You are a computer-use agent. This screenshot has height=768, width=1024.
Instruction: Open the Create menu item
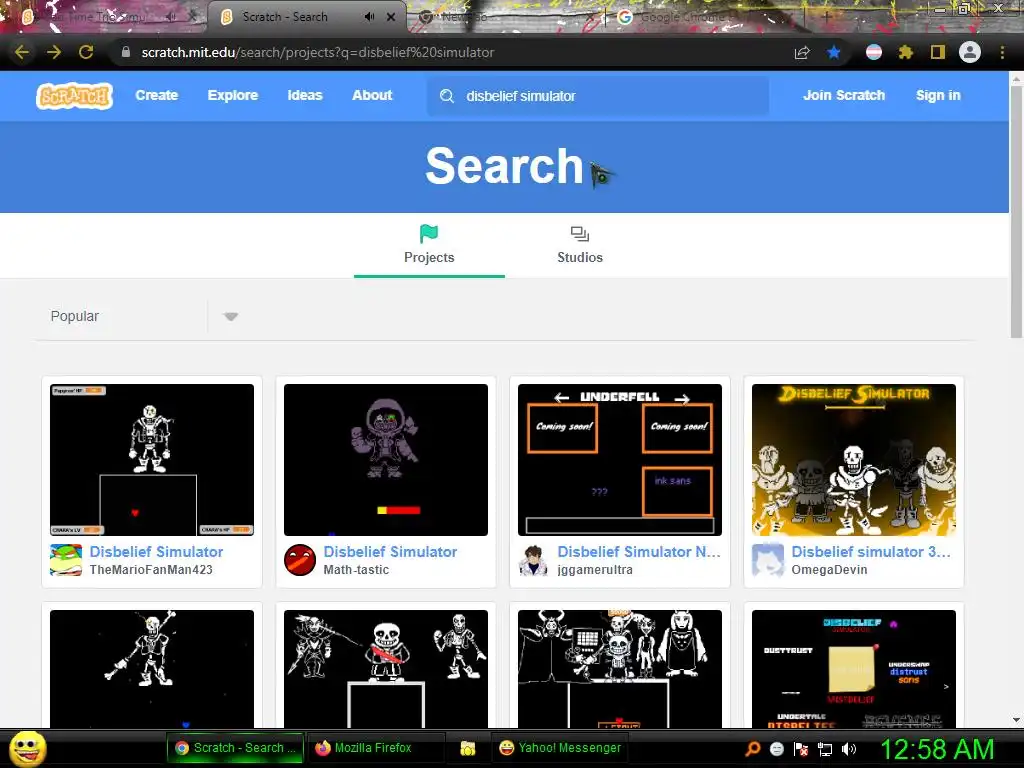coord(157,95)
